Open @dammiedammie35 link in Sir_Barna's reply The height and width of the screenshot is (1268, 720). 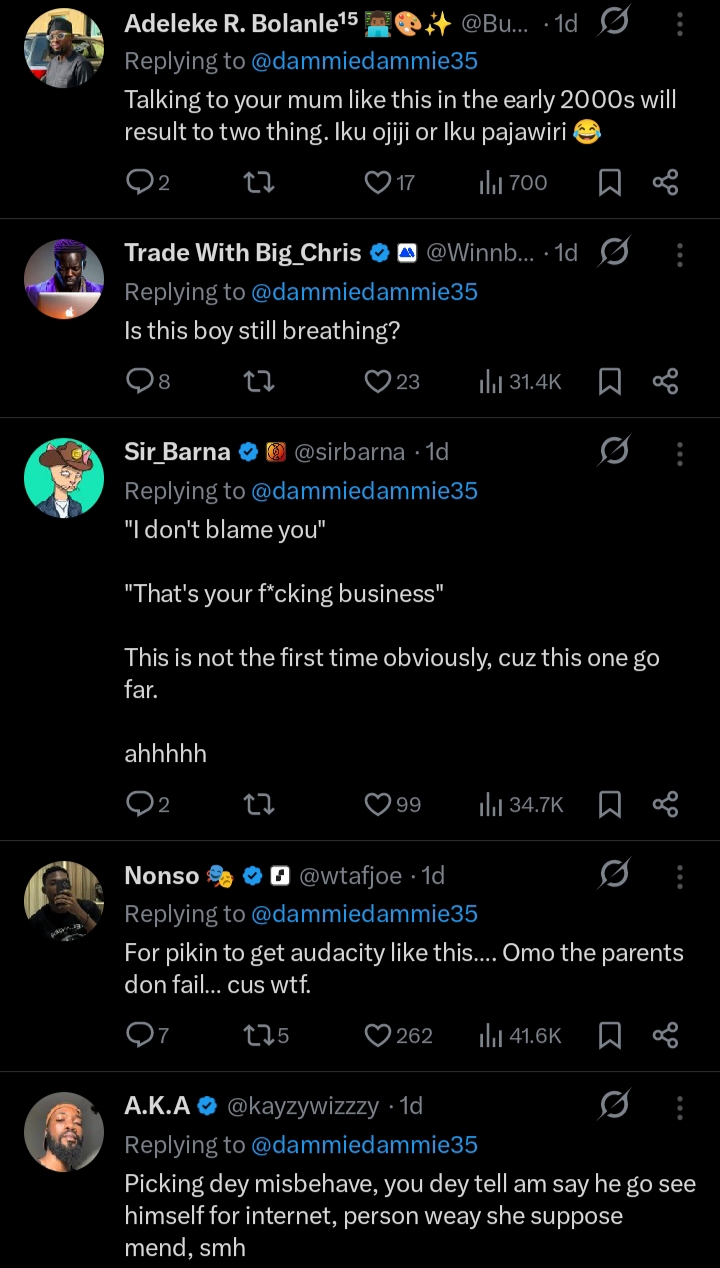(364, 491)
